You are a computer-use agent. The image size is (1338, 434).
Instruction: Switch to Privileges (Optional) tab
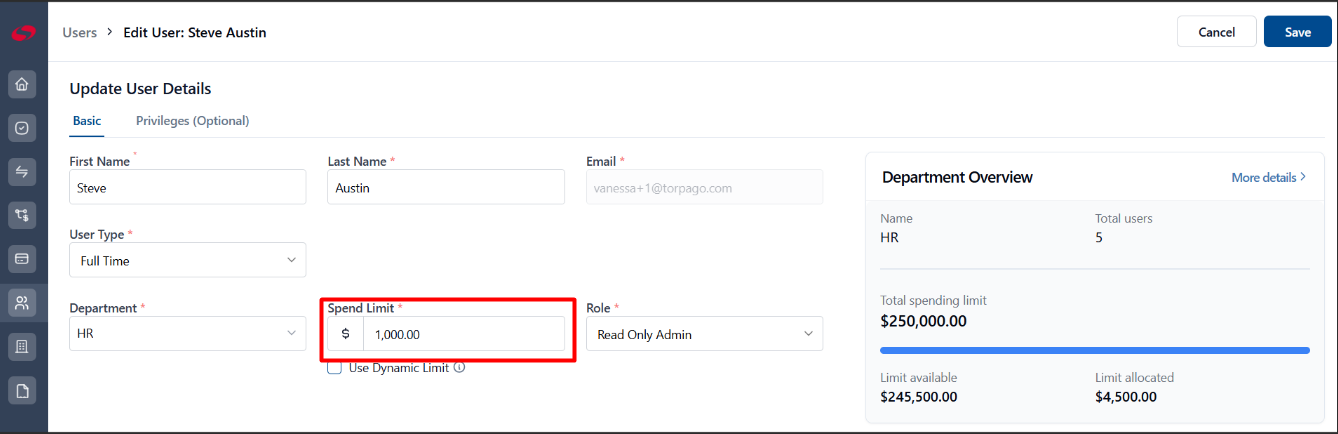coord(193,121)
